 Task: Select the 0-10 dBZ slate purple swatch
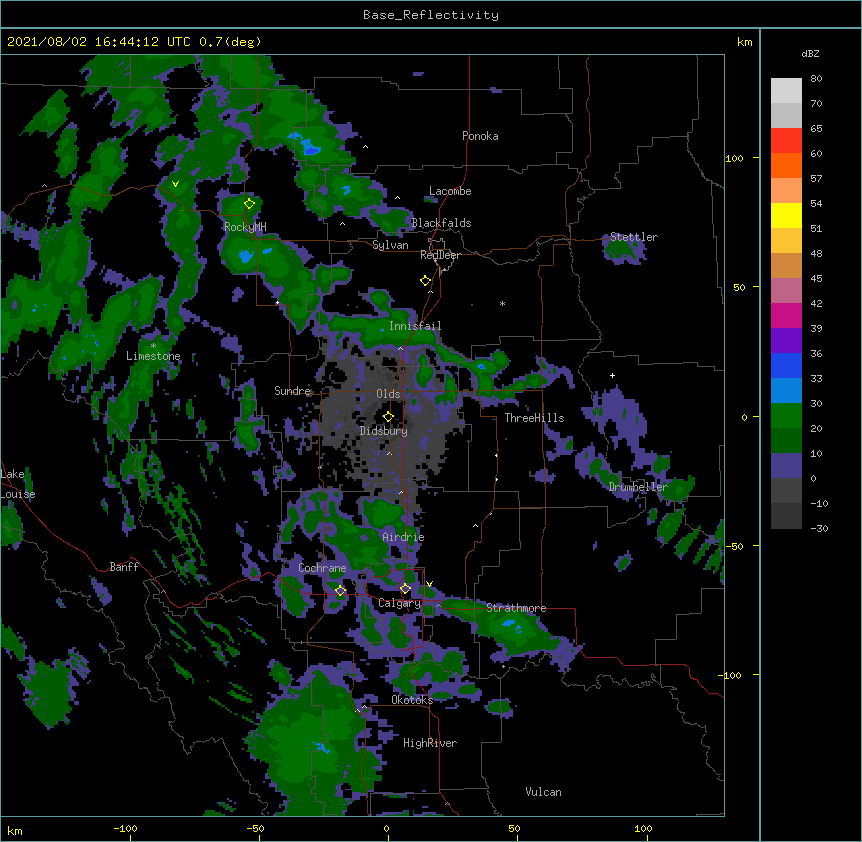pos(786,466)
